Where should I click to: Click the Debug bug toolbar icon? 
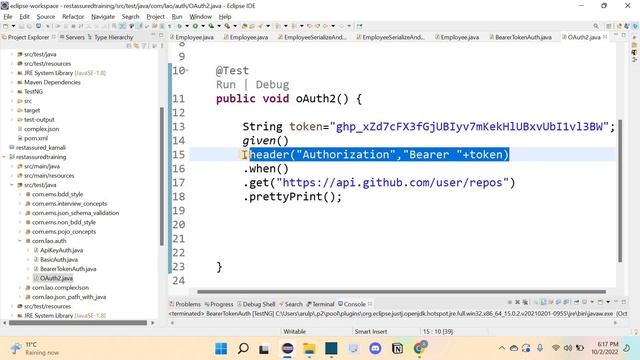[180, 26]
